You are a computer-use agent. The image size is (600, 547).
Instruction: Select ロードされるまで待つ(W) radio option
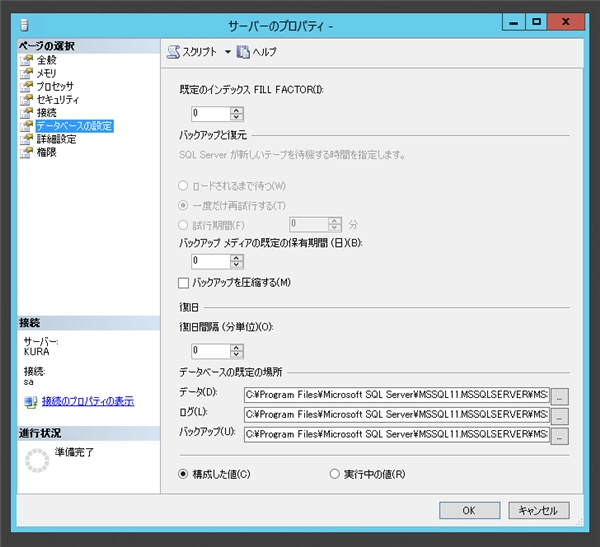coord(183,186)
